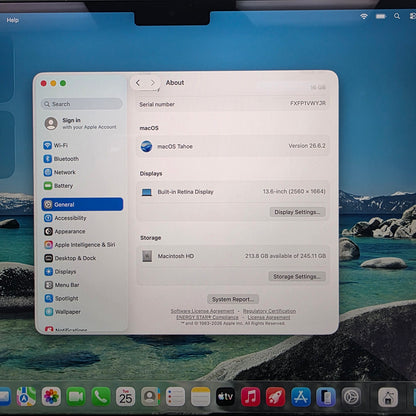This screenshot has height=416, width=416.
Task: Sign in with your Apple Account
Action: click(81, 123)
